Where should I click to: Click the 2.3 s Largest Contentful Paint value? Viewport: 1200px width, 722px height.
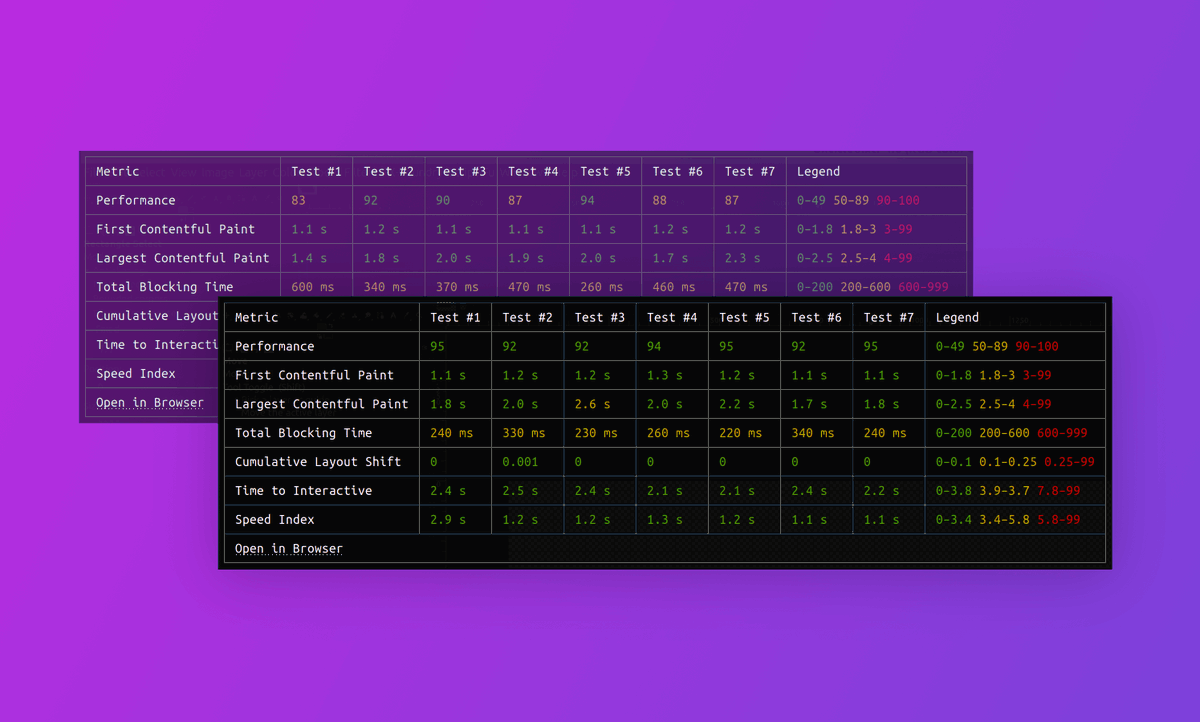click(x=742, y=258)
